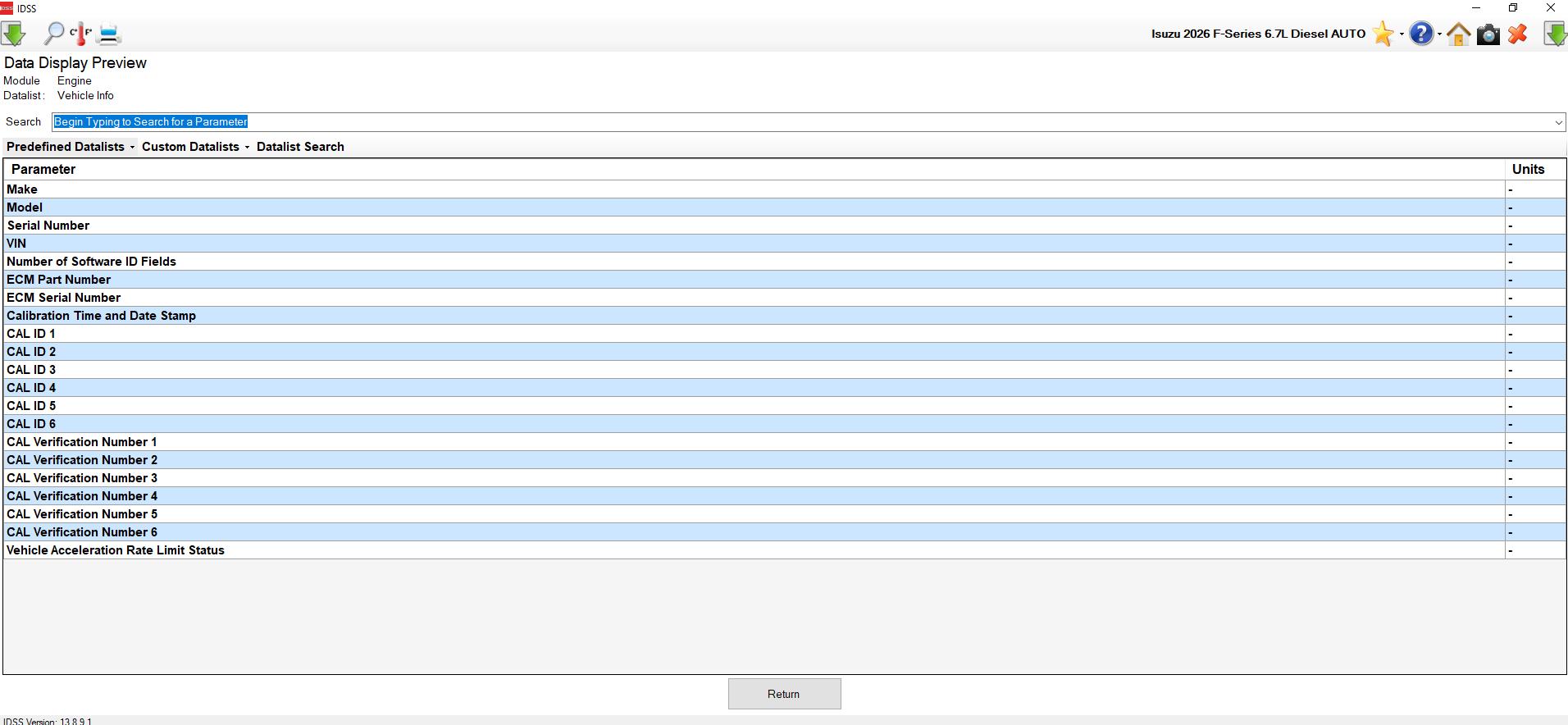The width and height of the screenshot is (1568, 725).
Task: Go to home screen via house icon
Action: click(1458, 34)
